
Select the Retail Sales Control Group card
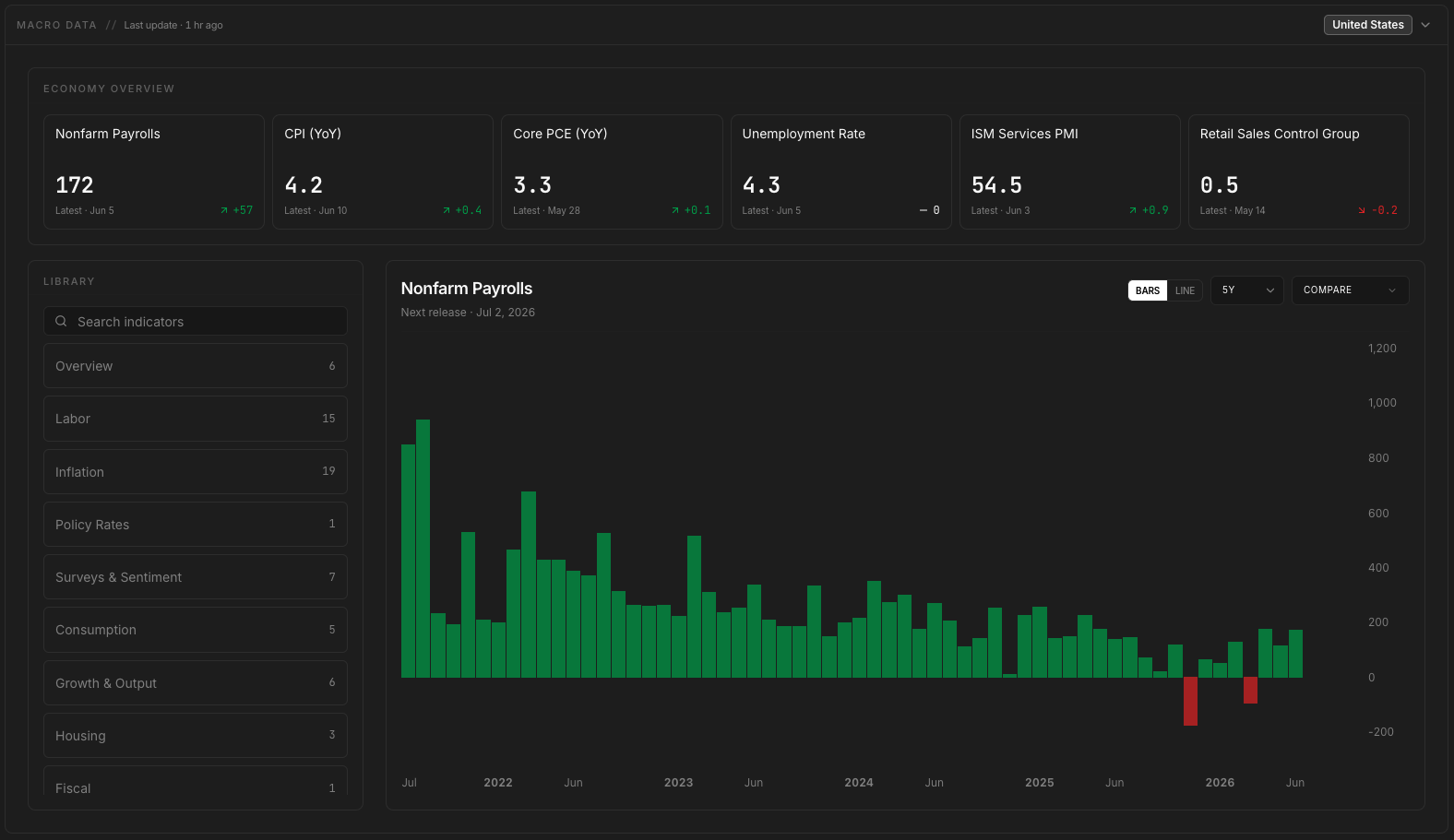click(1298, 172)
